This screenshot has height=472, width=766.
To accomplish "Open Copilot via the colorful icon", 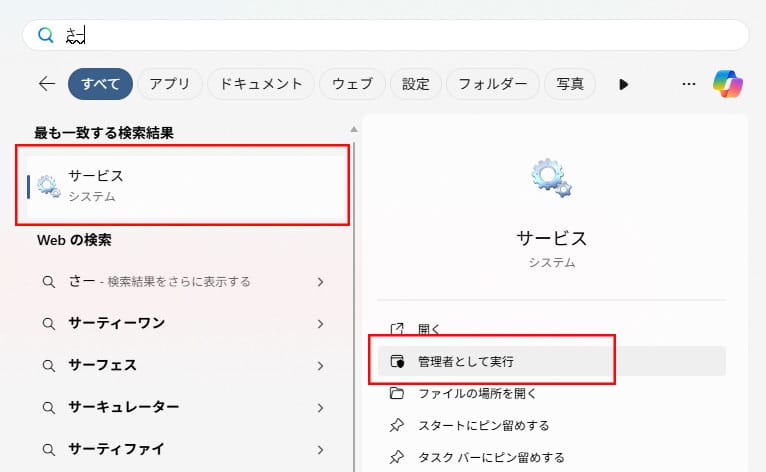I will coord(727,84).
